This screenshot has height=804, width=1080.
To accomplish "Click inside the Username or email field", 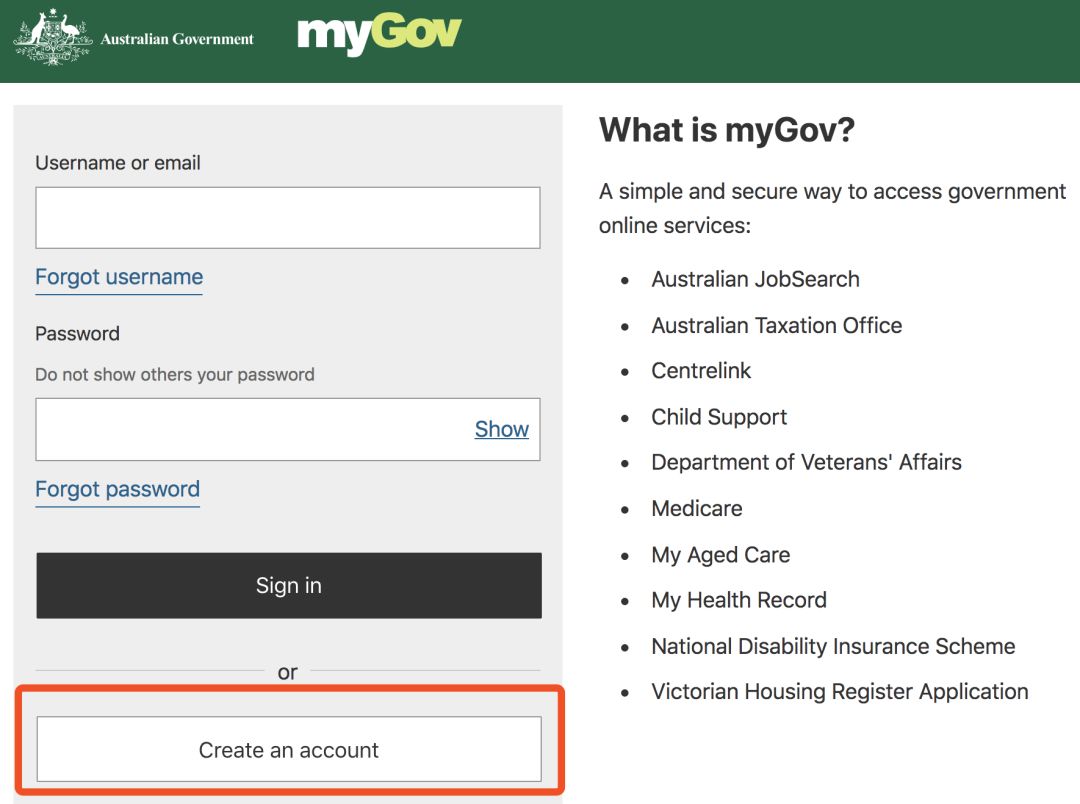I will click(x=288, y=216).
